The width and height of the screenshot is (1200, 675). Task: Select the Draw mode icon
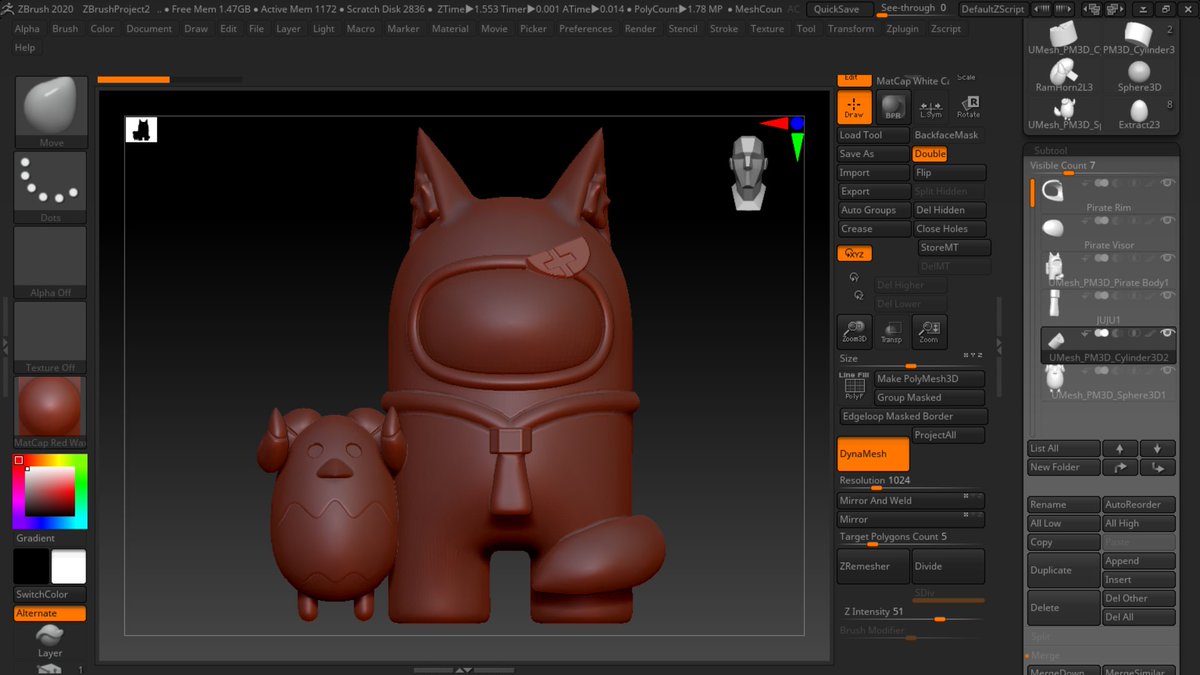(854, 107)
